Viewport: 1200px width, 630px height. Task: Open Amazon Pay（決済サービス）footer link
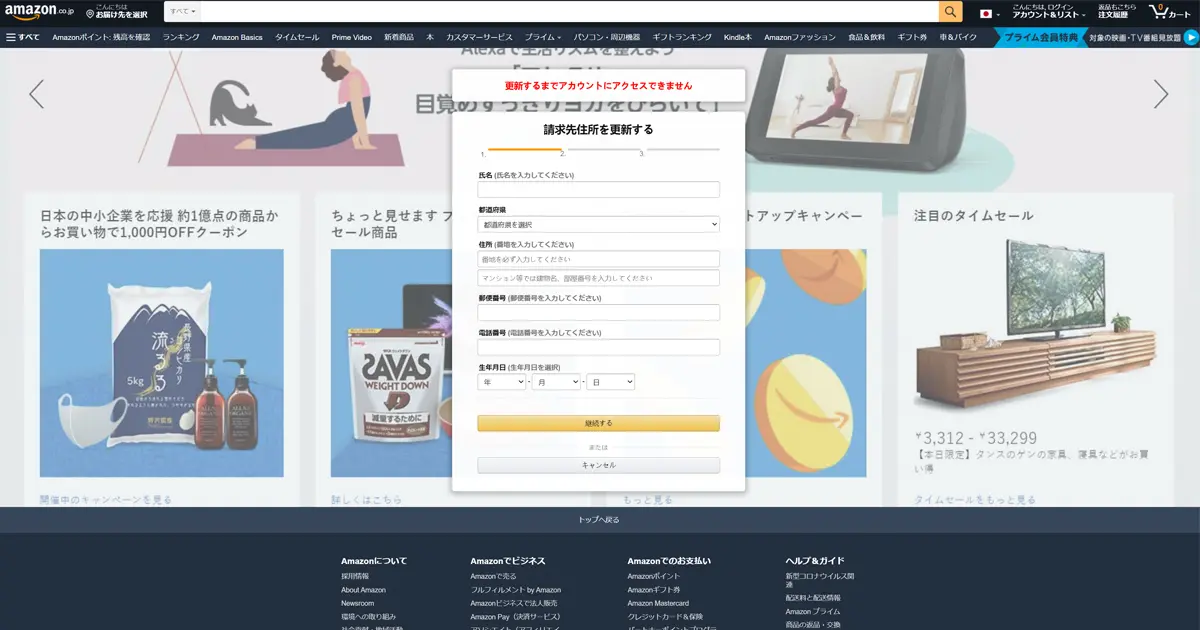coord(516,617)
